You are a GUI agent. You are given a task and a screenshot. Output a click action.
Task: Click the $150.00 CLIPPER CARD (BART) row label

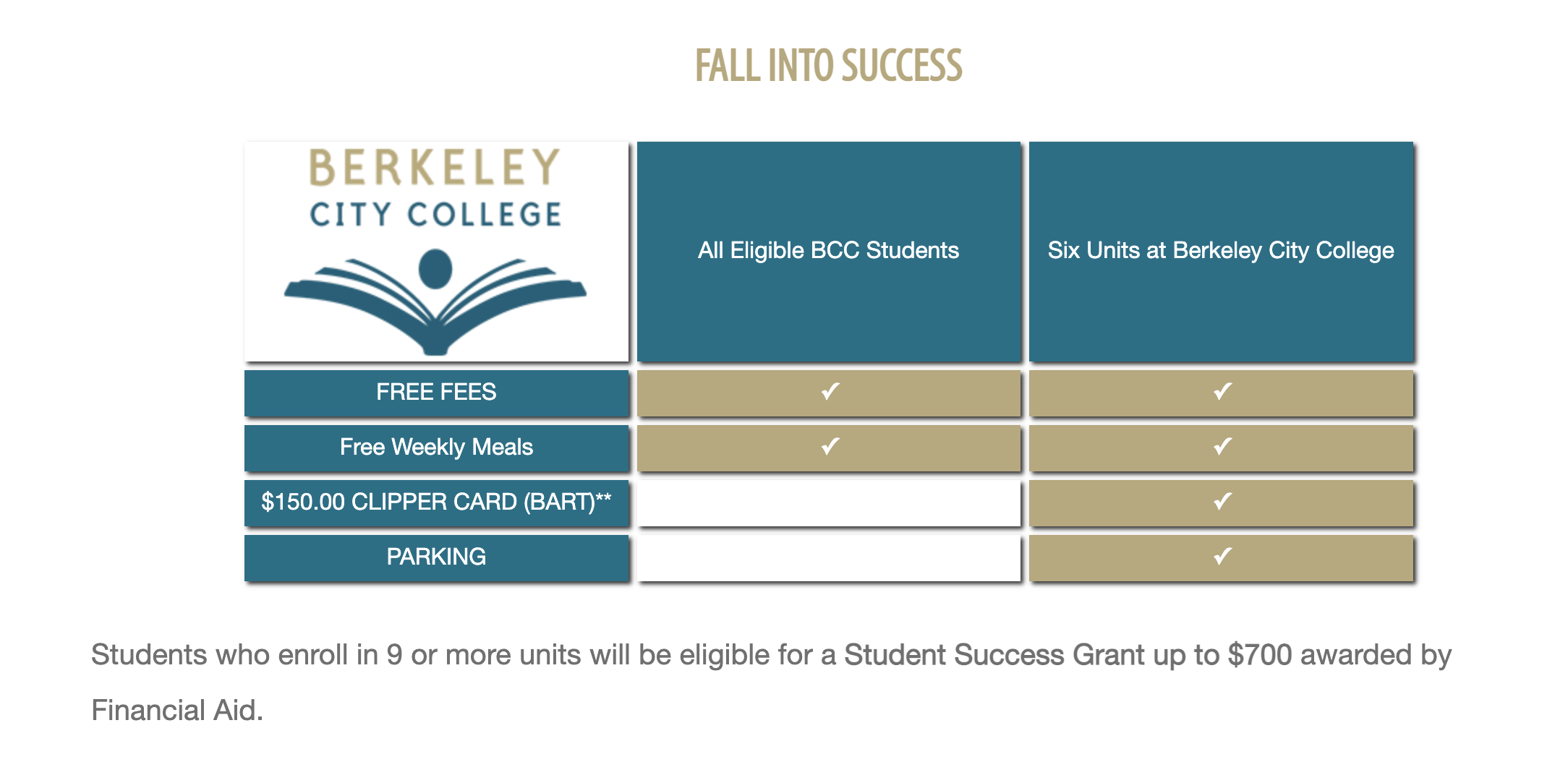coord(436,502)
